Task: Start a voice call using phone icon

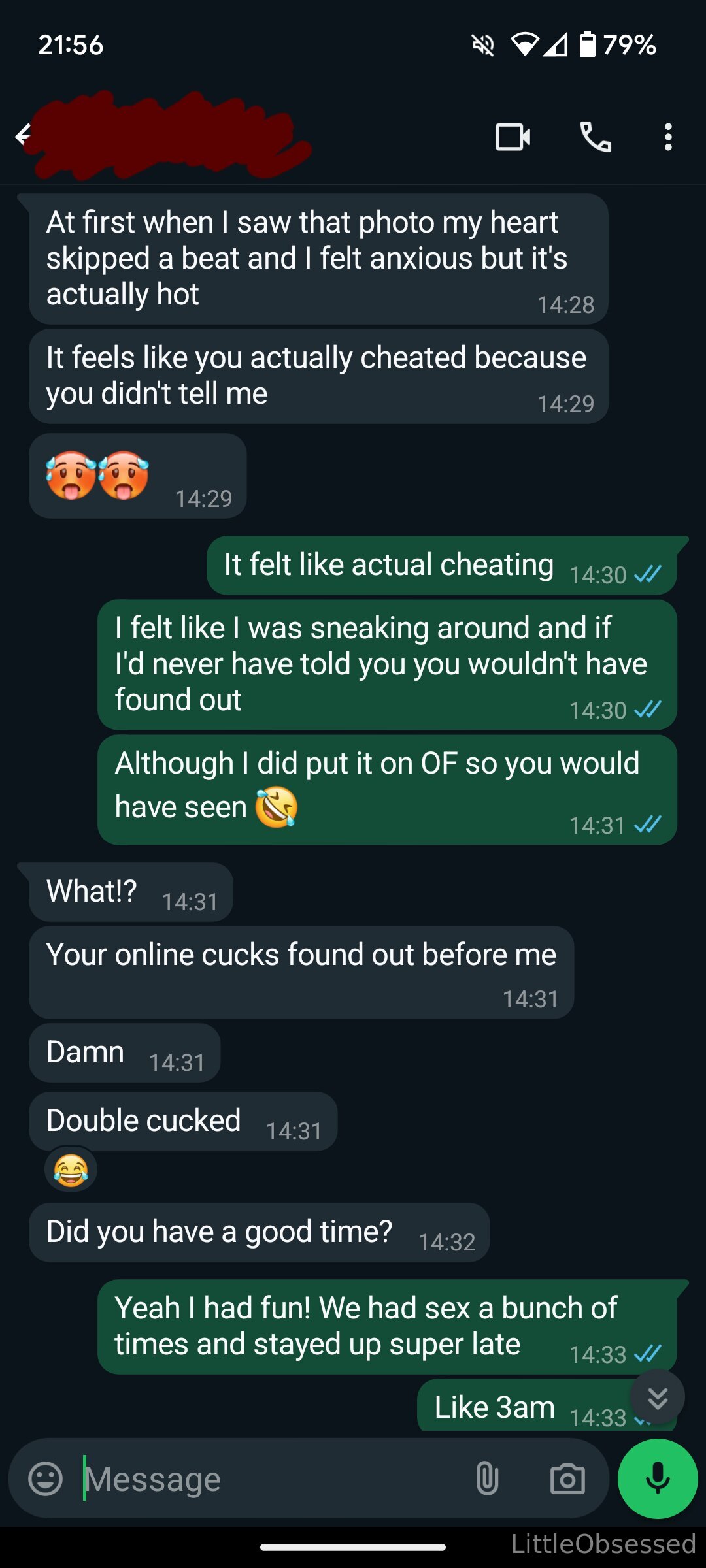Action: tap(596, 137)
